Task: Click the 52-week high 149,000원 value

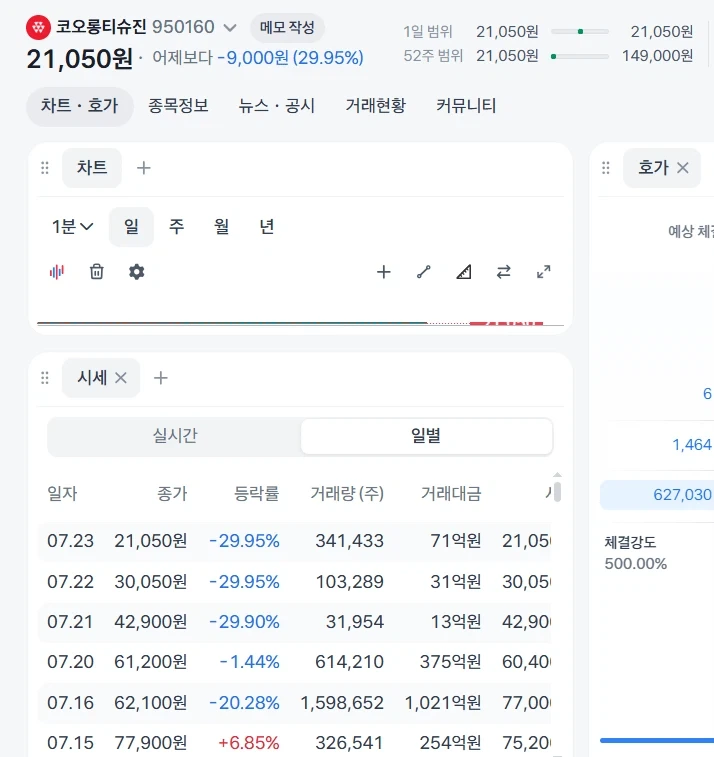Action: pos(658,56)
